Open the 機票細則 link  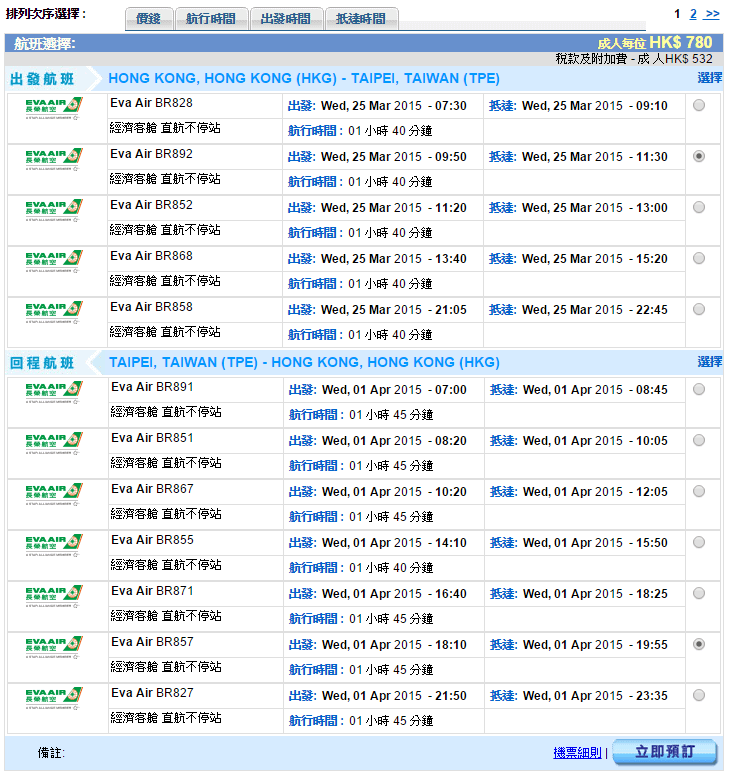point(576,752)
